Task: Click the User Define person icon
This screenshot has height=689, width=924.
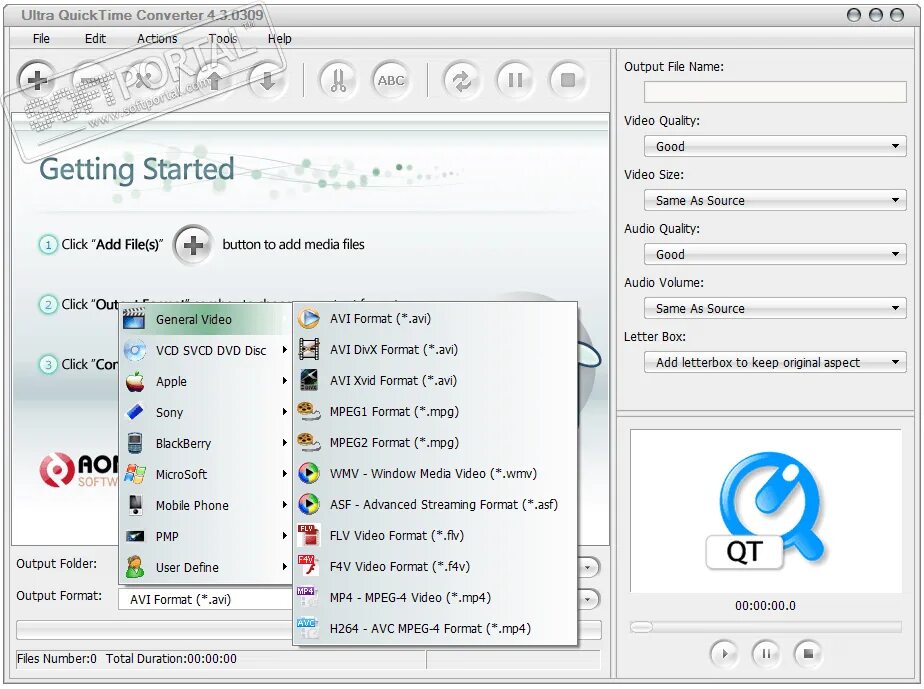Action: pyautogui.click(x=135, y=567)
